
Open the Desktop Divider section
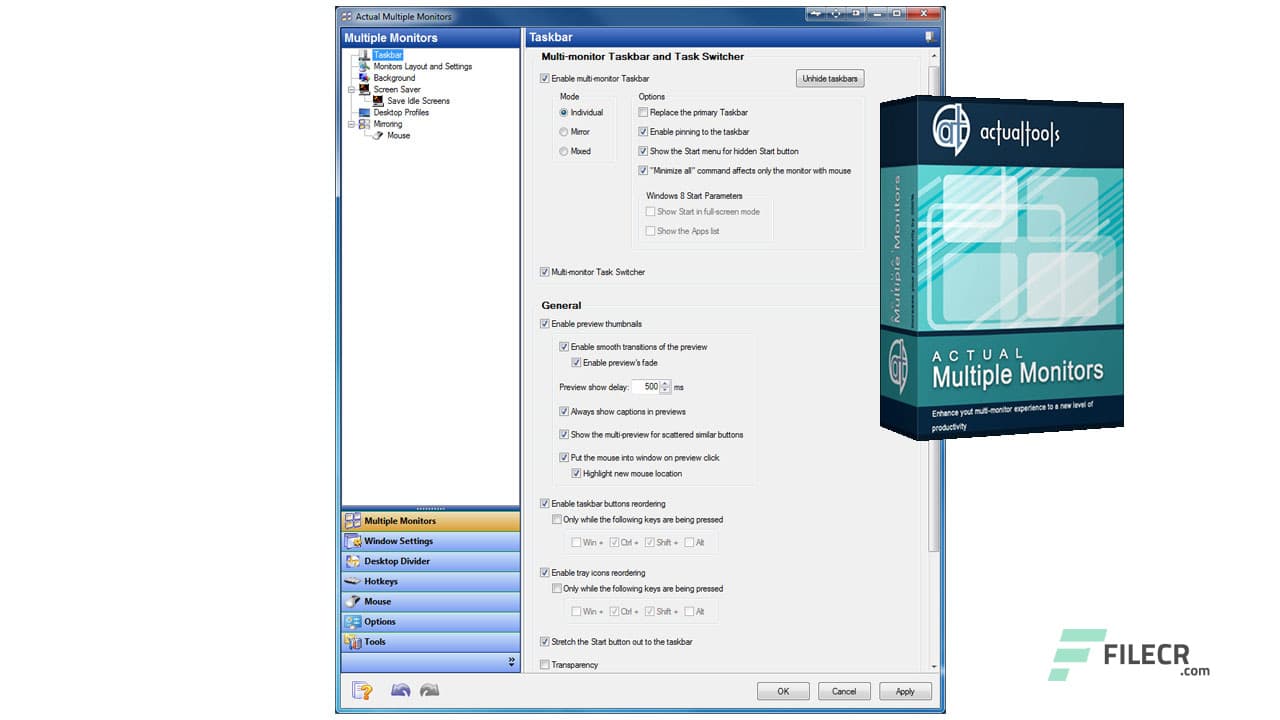tap(431, 561)
